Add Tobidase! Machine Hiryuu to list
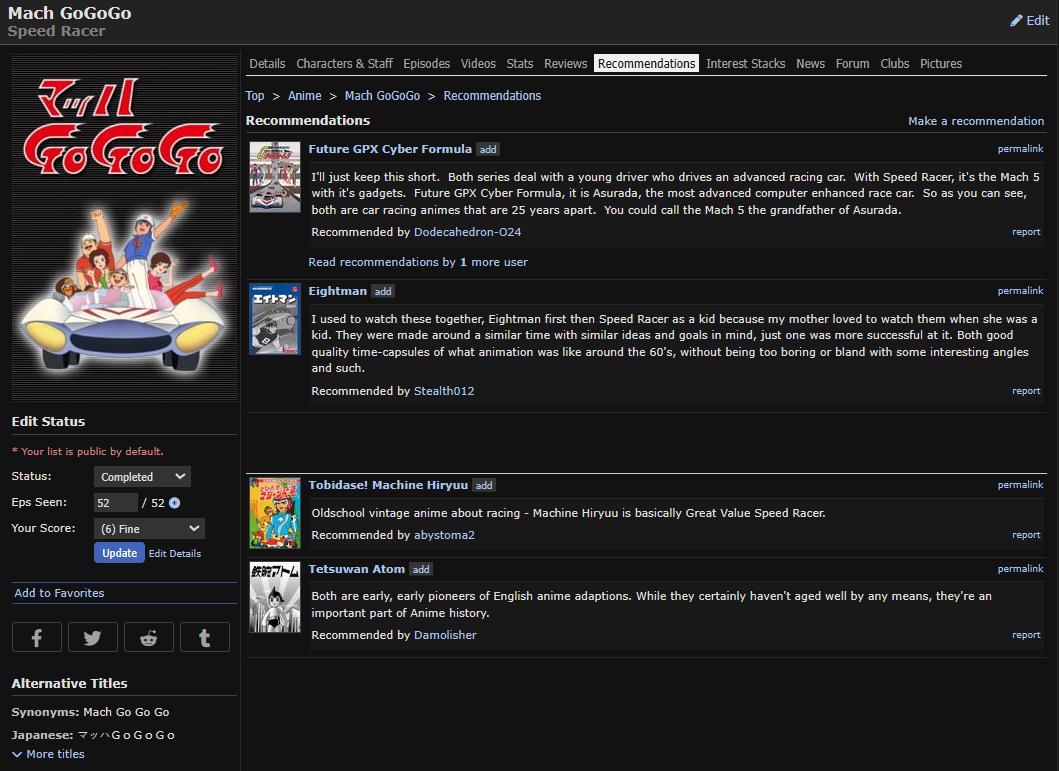Screen dimensions: 1059x771 tap(484, 485)
